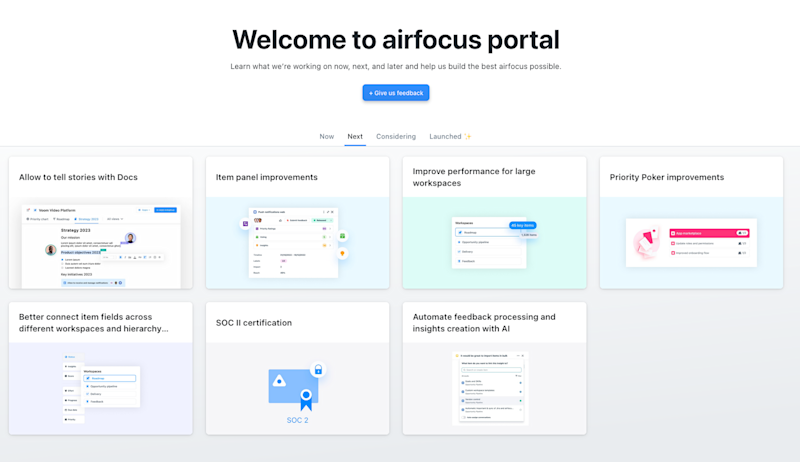Viewport: 800px width, 462px height.
Task: Click the Give us feedback button
Action: coord(395,93)
